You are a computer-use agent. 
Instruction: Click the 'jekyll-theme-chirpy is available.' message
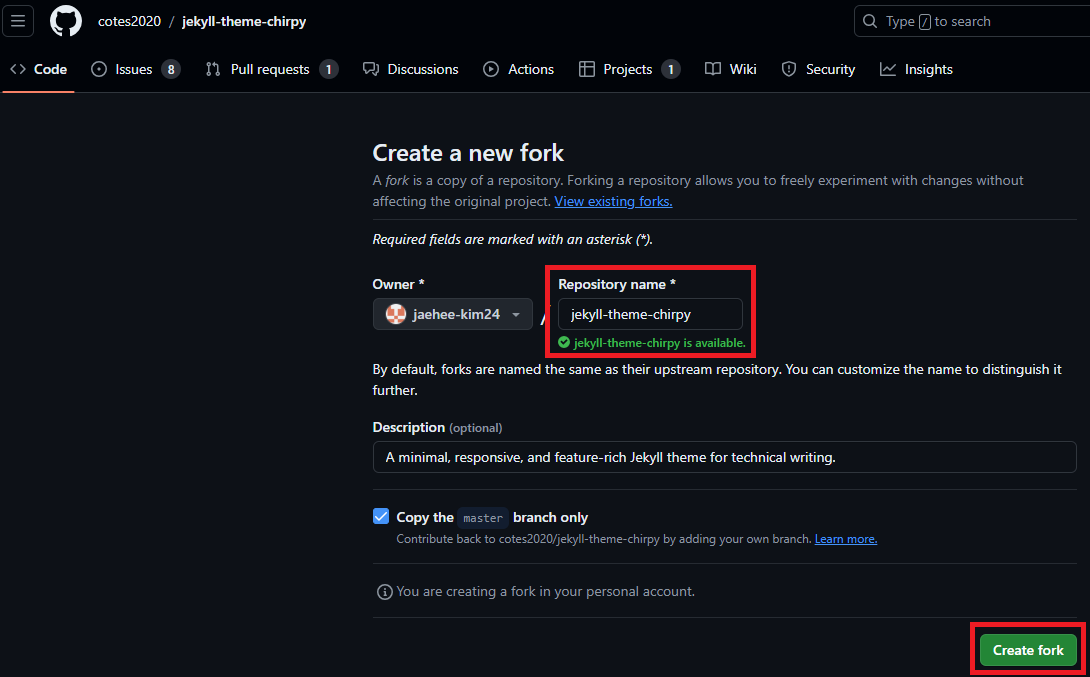pyautogui.click(x=659, y=343)
